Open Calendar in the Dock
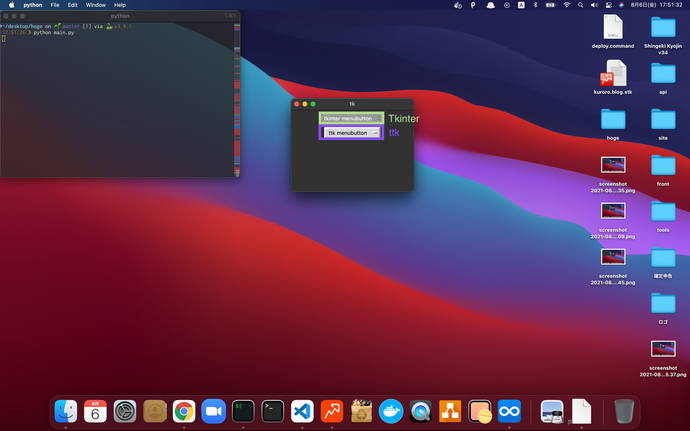 (x=95, y=411)
